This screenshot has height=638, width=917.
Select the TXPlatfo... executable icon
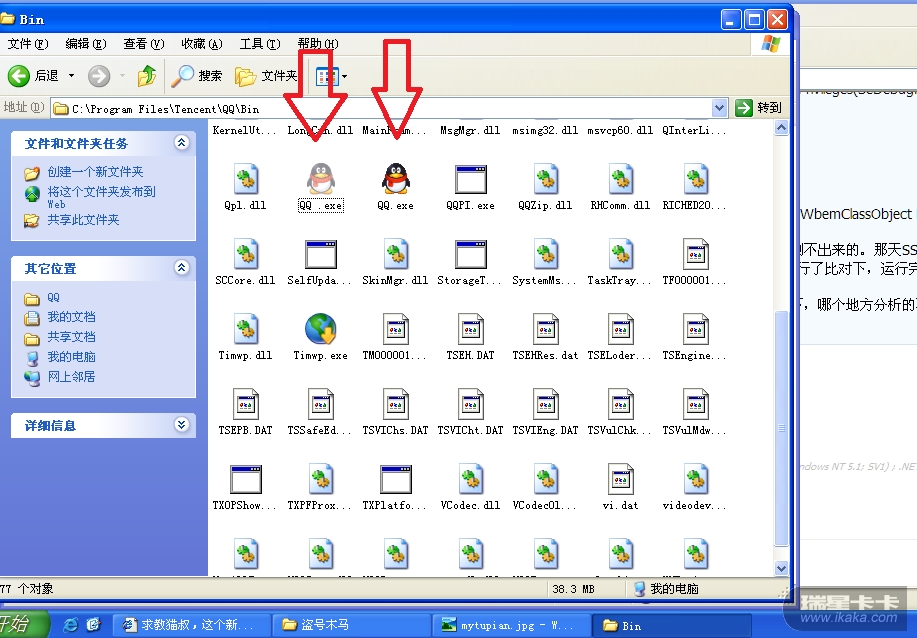point(396,479)
